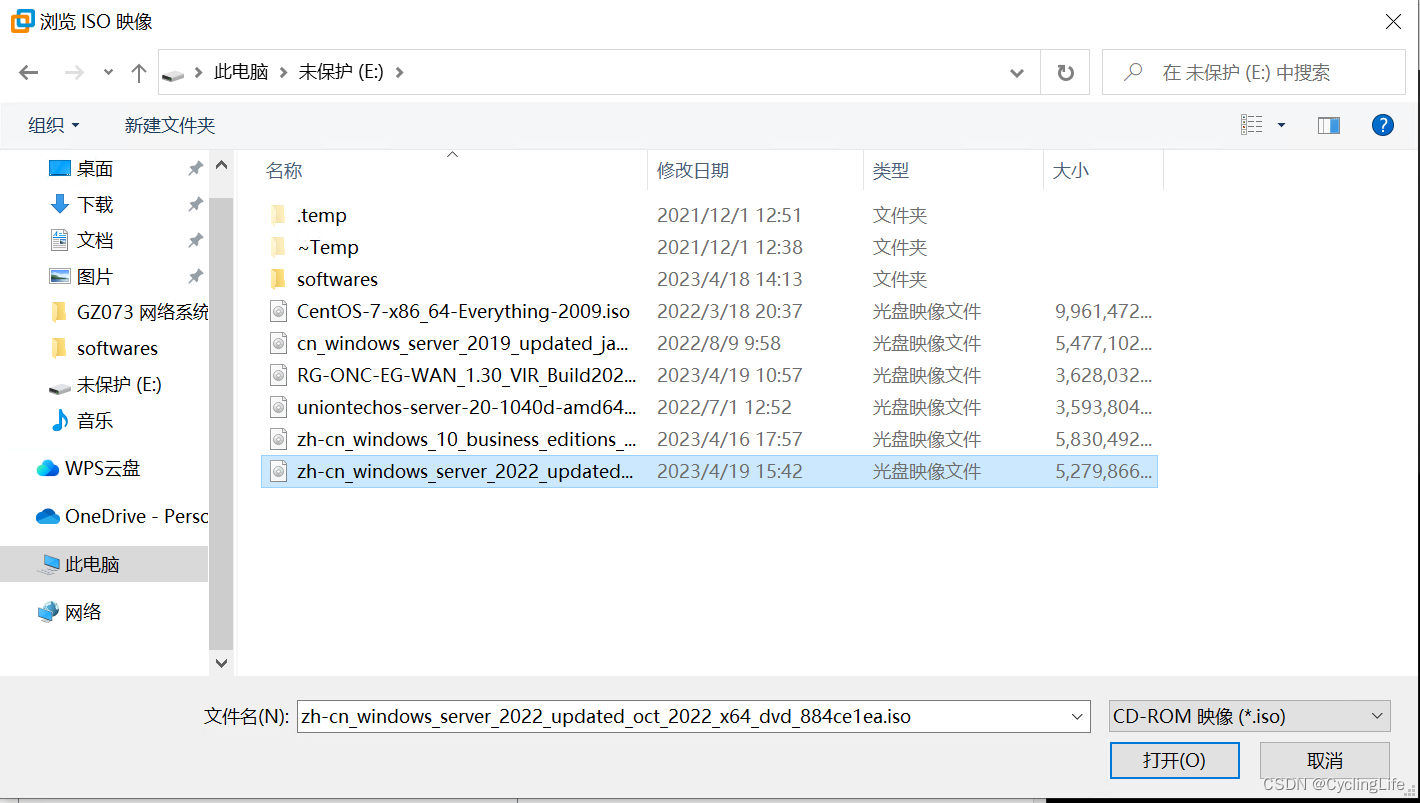Open the 组织 menu
This screenshot has width=1420, height=803.
pos(54,125)
